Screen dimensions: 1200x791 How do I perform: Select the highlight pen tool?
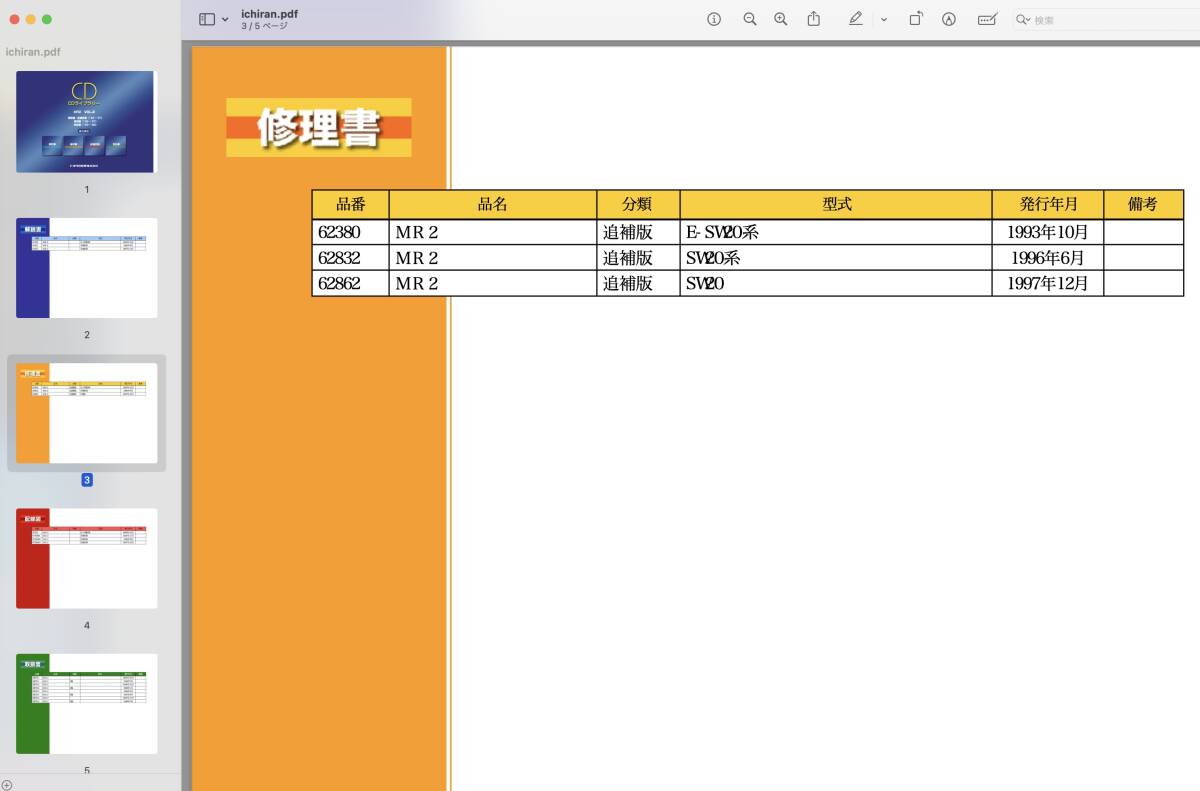pos(855,19)
